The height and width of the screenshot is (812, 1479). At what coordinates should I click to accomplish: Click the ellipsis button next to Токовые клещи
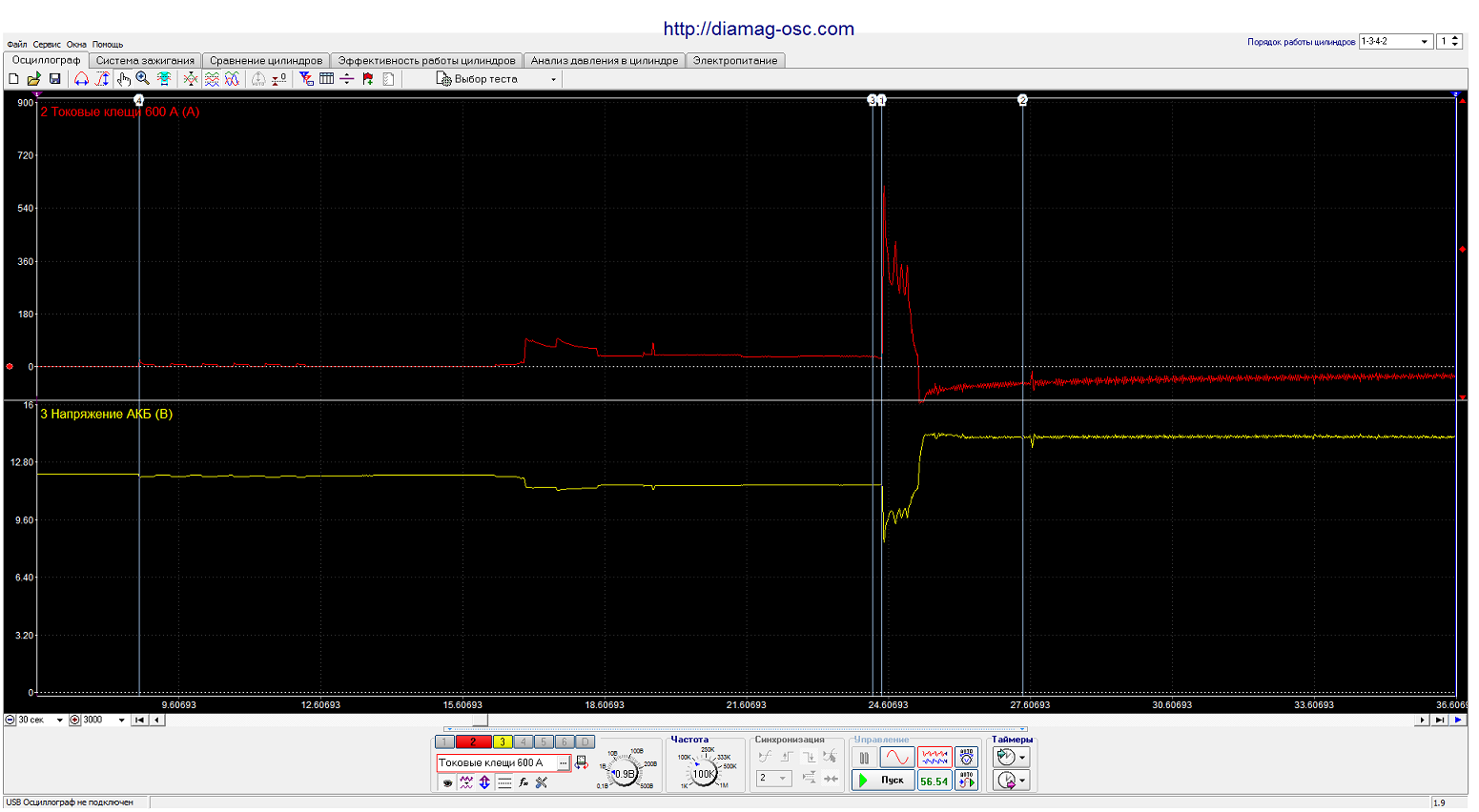(x=563, y=762)
